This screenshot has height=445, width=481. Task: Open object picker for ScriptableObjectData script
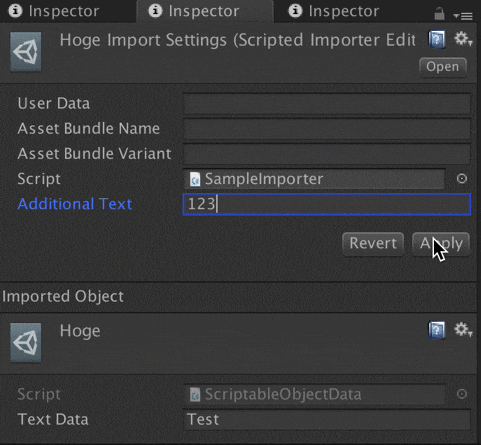pos(462,394)
